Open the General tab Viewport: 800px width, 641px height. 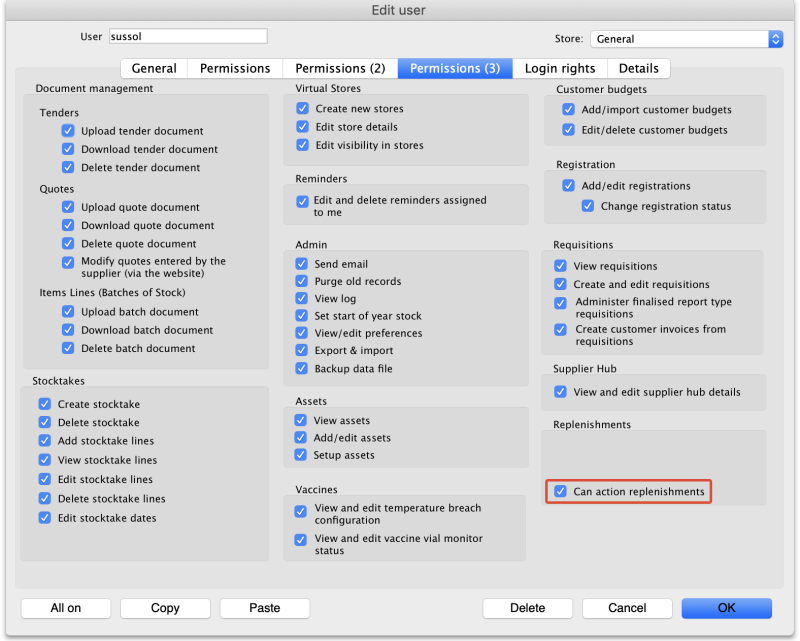[x=153, y=68]
